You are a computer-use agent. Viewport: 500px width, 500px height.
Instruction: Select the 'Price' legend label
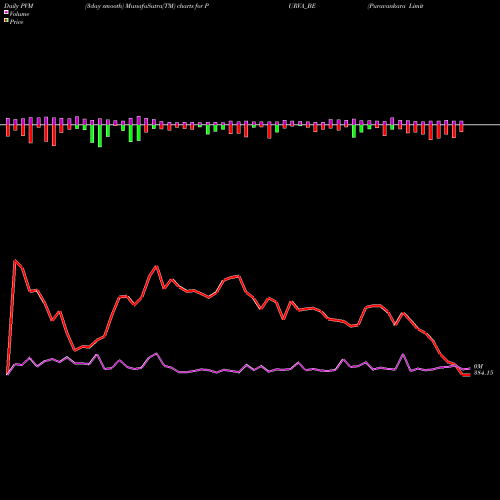click(x=16, y=22)
